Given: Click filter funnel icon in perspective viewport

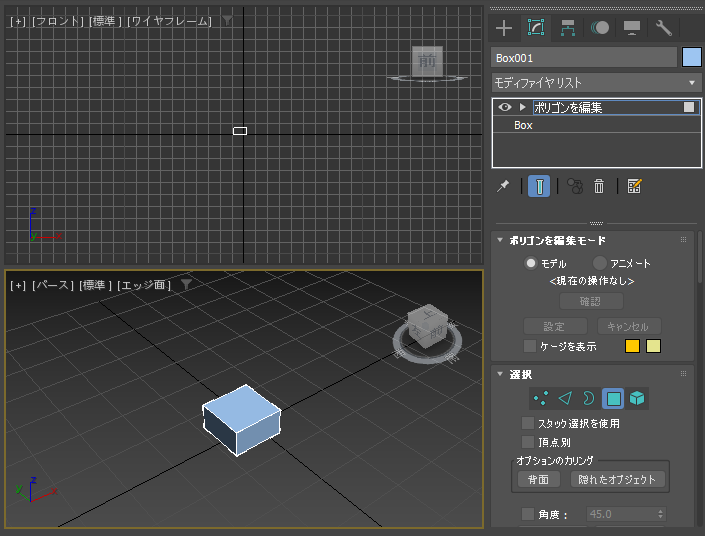Looking at the screenshot, I should 186,284.
